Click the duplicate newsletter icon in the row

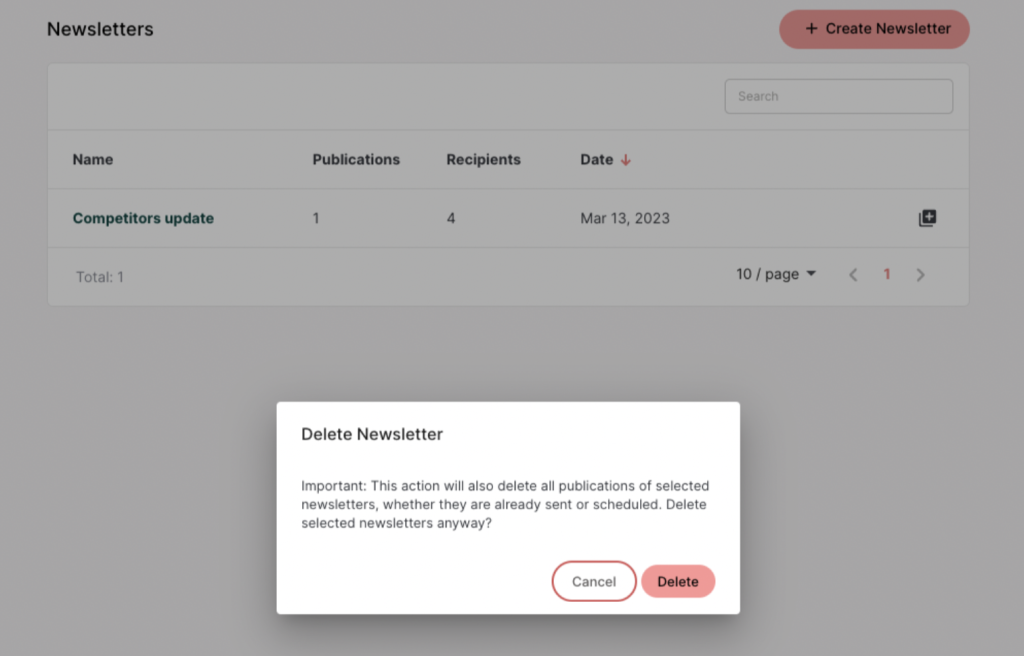coord(927,218)
